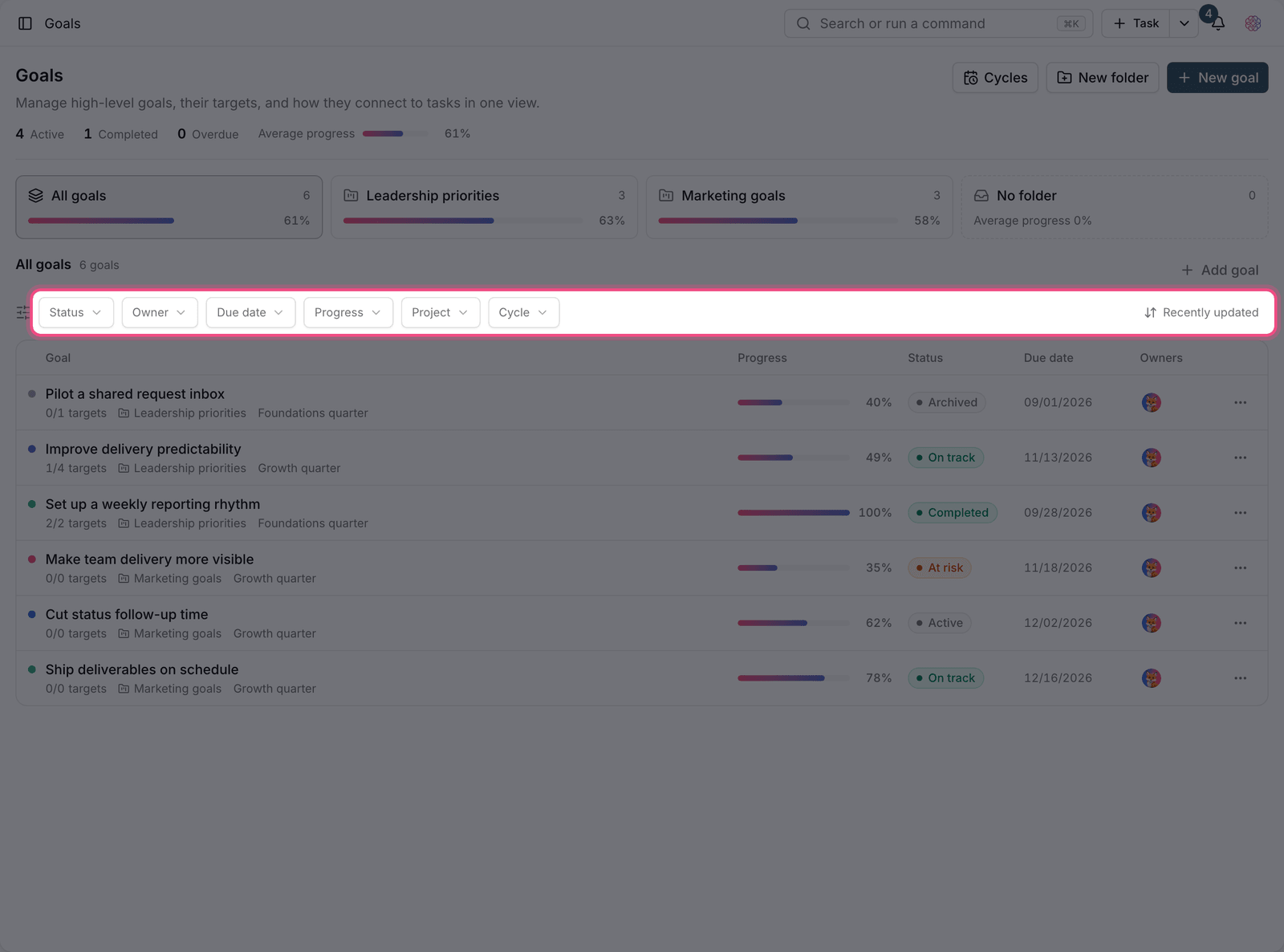Open the user avatar menu
The height and width of the screenshot is (952, 1284).
pyautogui.click(x=1253, y=23)
